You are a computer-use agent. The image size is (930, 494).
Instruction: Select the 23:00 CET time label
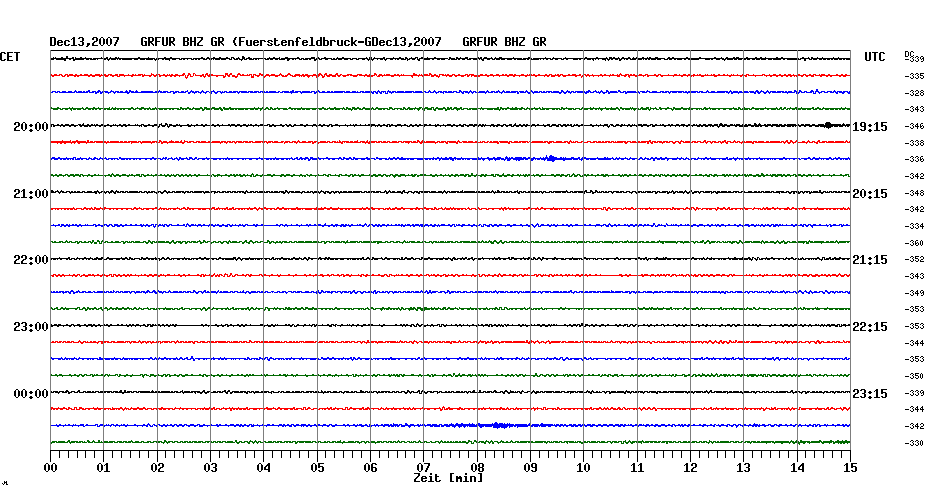(x=31, y=327)
